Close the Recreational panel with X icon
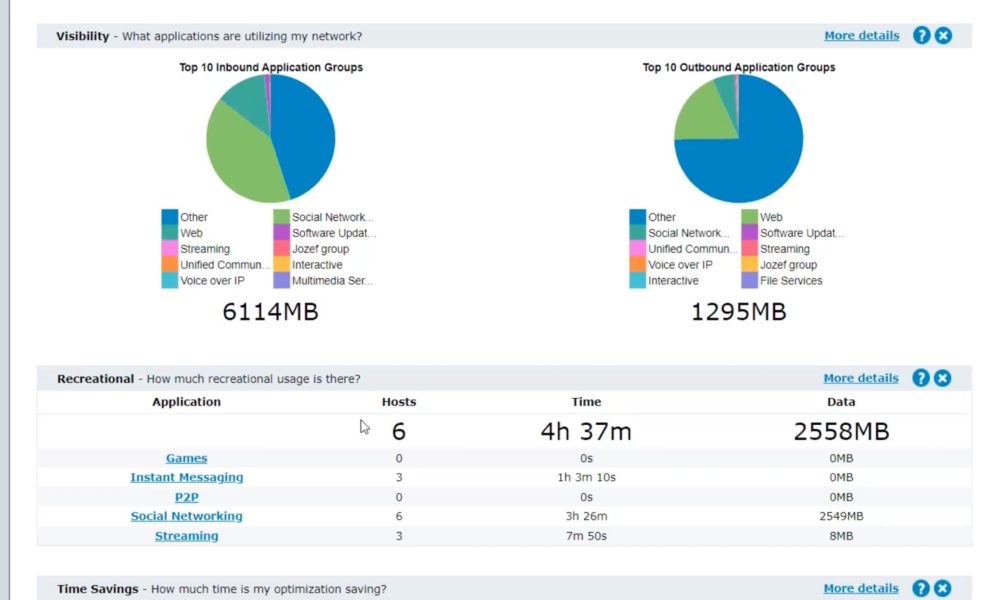1000x600 pixels. 943,378
